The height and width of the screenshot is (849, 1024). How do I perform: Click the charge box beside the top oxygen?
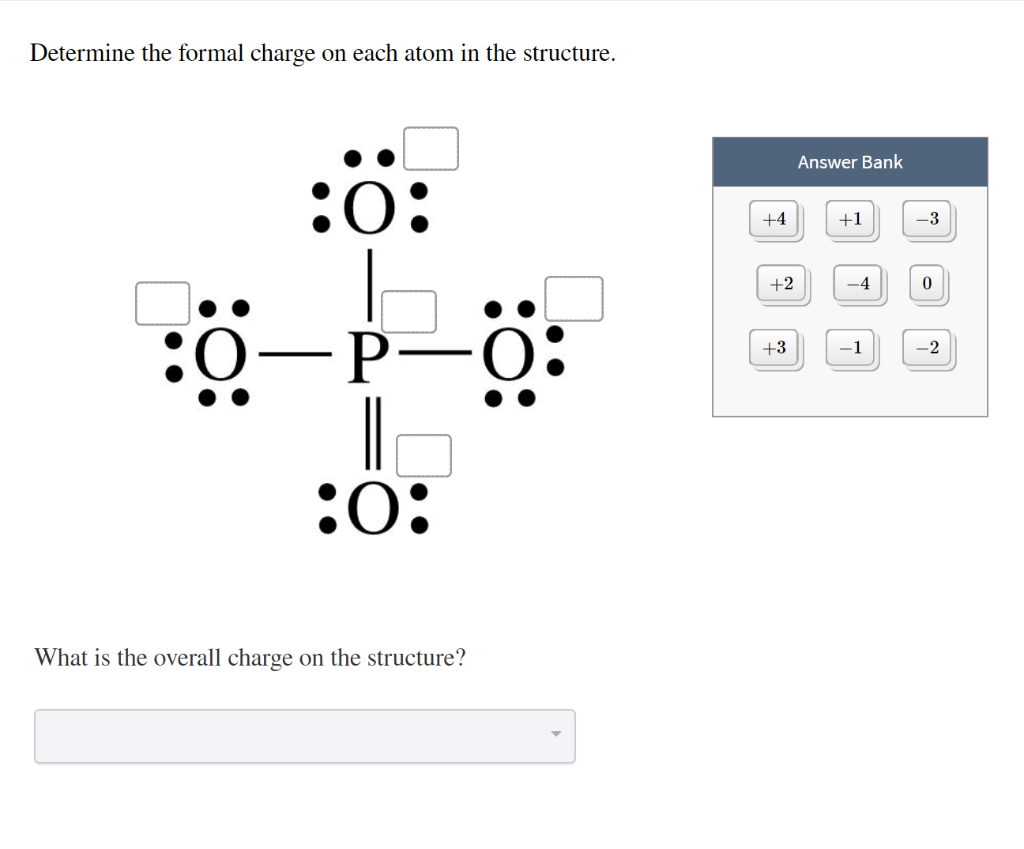(x=430, y=148)
